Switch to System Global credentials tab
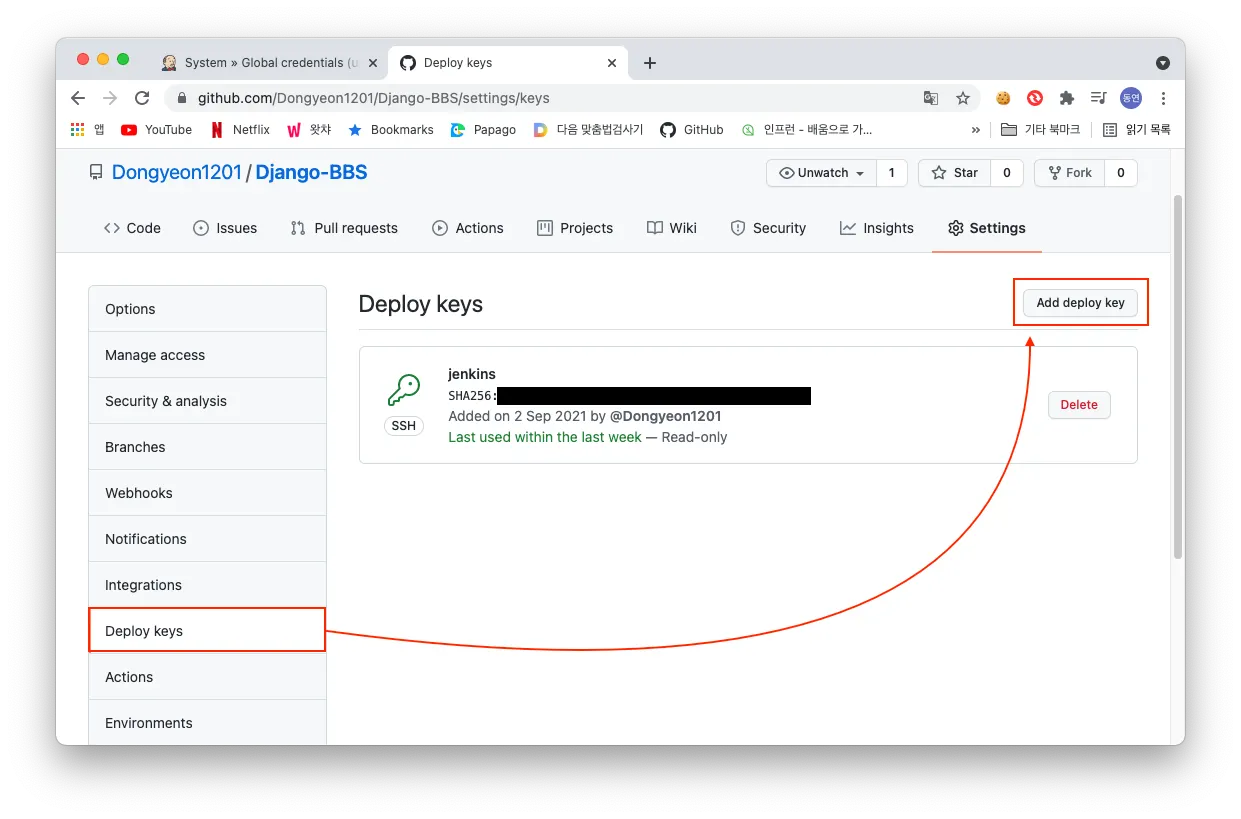This screenshot has height=819, width=1241. coord(270,63)
